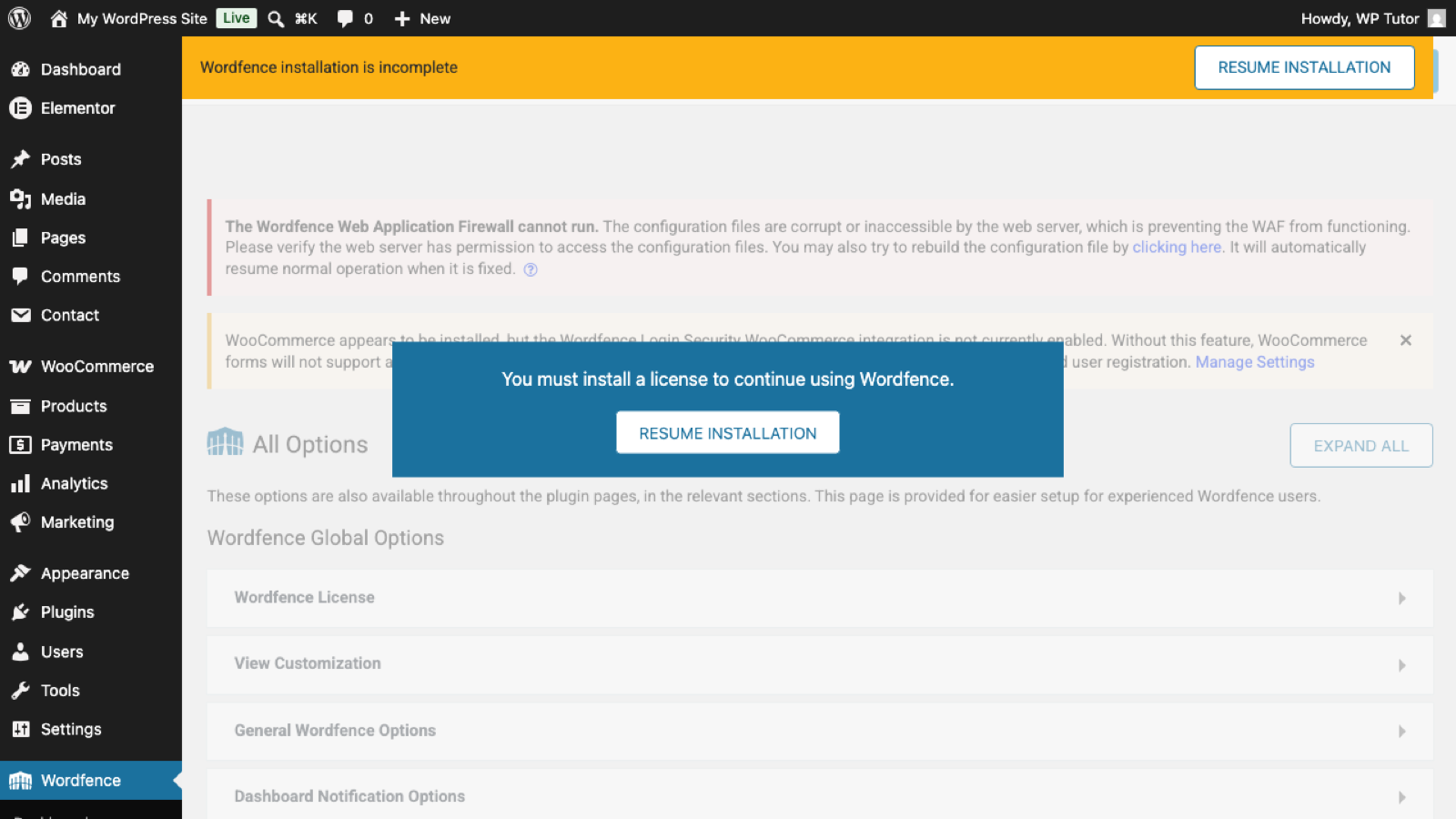Click the Users person icon
This screenshot has height=819, width=1456.
click(20, 652)
